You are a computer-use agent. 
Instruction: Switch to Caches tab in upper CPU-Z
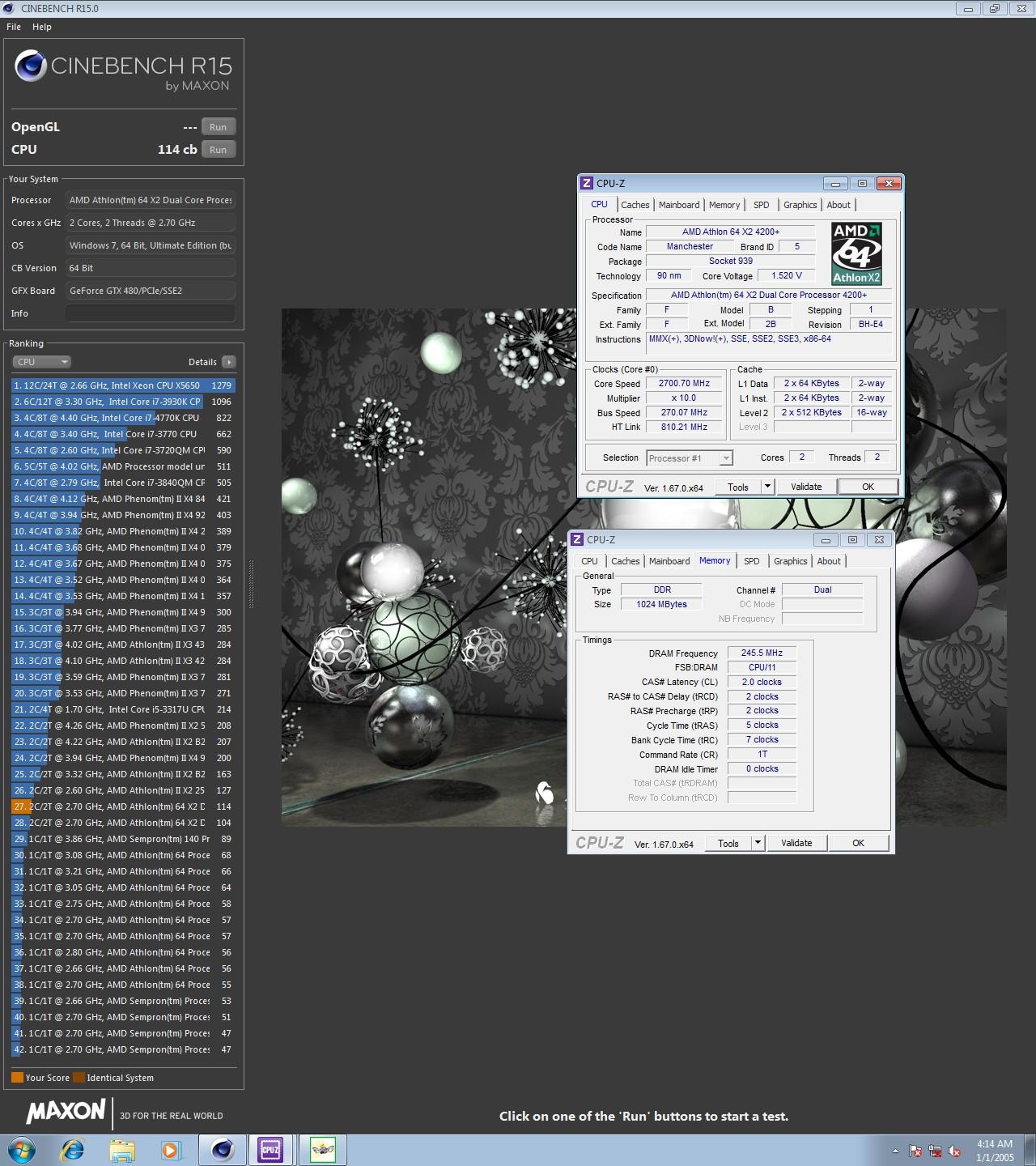pos(635,205)
